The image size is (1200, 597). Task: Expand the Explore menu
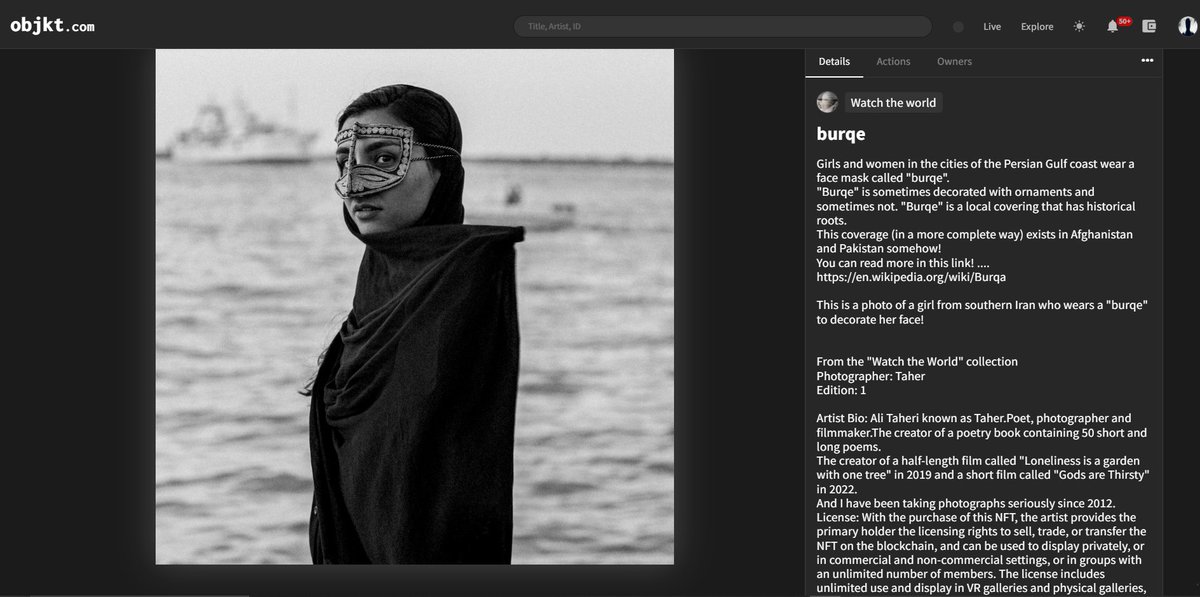coord(1037,27)
